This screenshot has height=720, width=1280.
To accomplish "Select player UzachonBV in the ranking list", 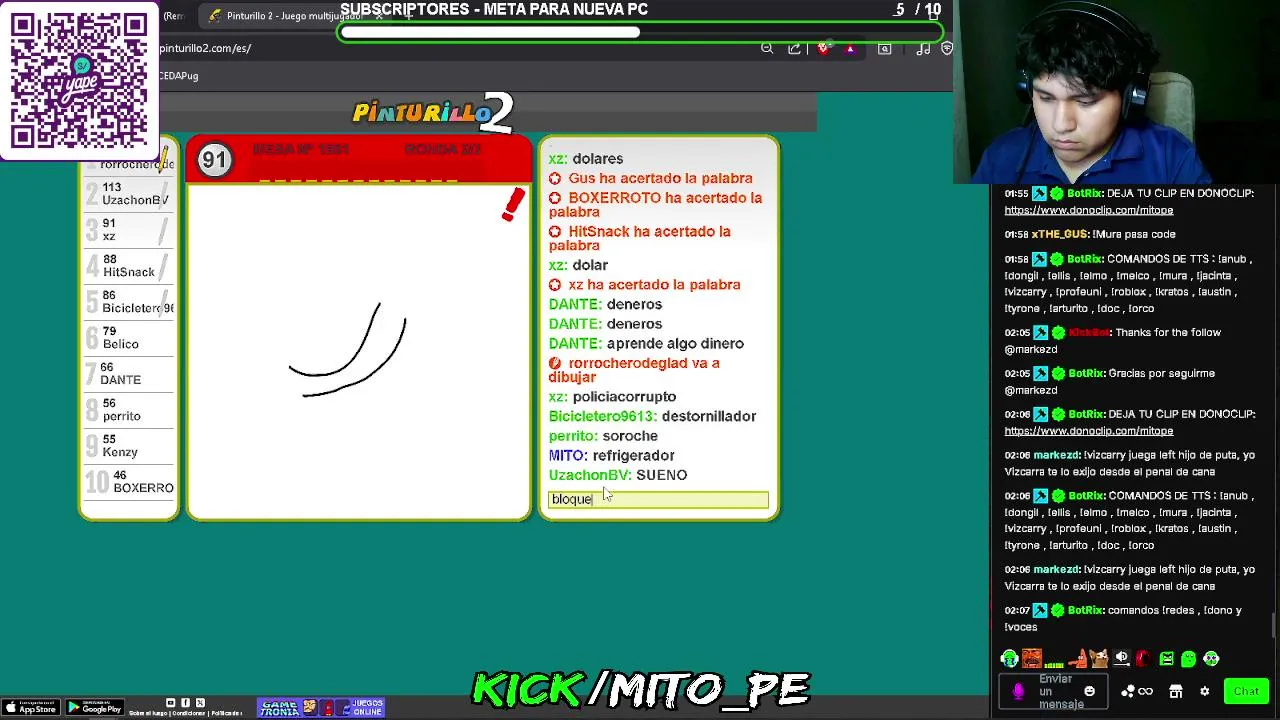I will coord(130,194).
